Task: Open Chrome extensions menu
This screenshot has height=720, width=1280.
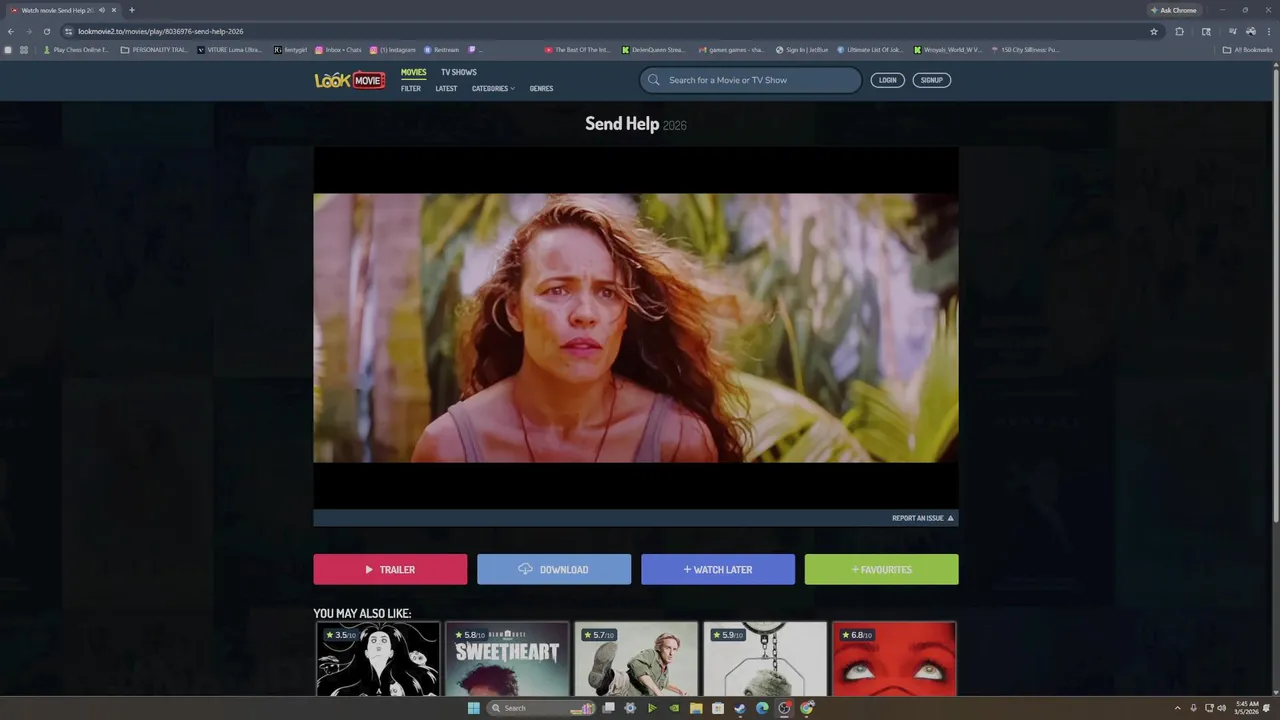Action: (x=1180, y=31)
